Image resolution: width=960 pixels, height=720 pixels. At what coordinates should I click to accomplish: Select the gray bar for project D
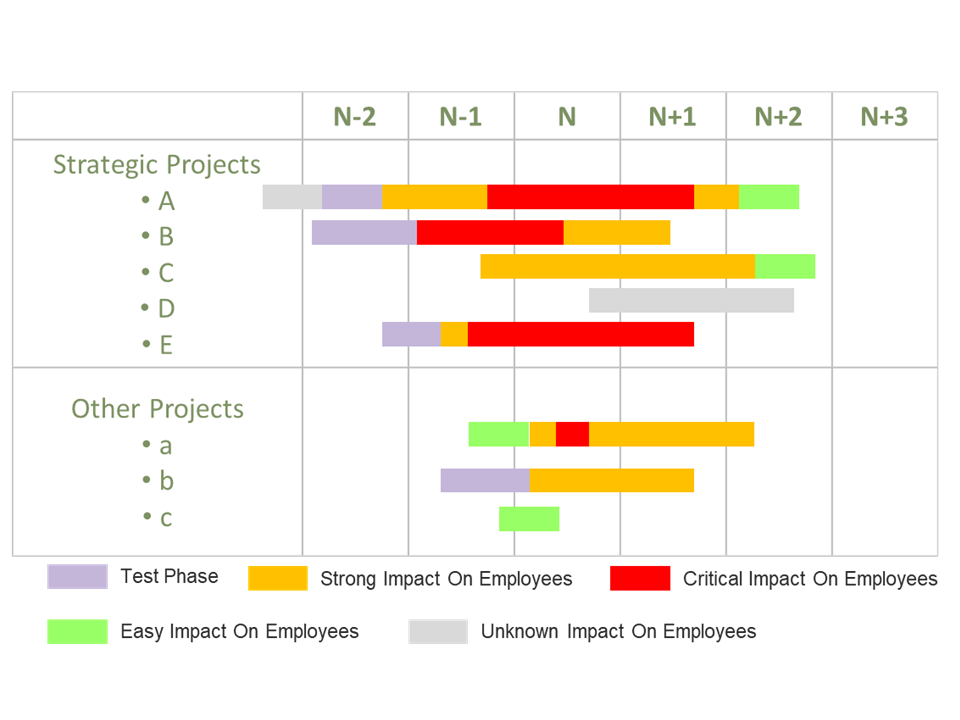click(x=691, y=300)
